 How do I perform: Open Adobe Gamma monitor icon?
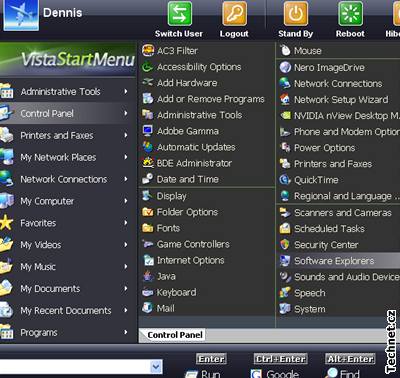pos(148,131)
